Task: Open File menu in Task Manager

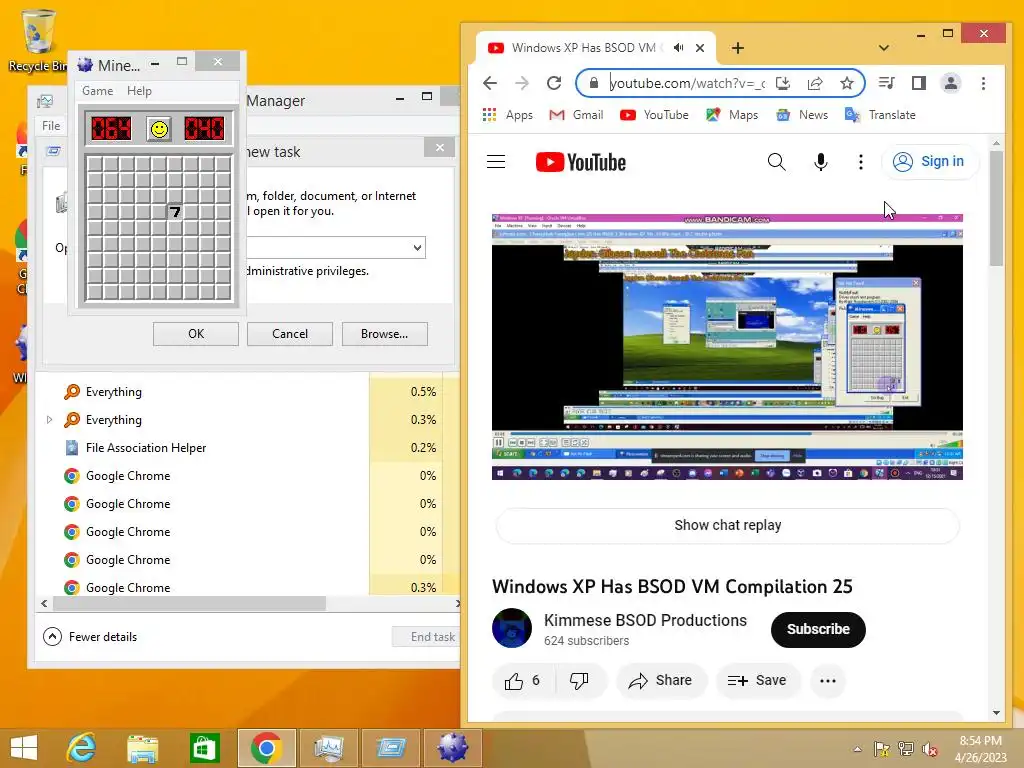Action: [51, 125]
